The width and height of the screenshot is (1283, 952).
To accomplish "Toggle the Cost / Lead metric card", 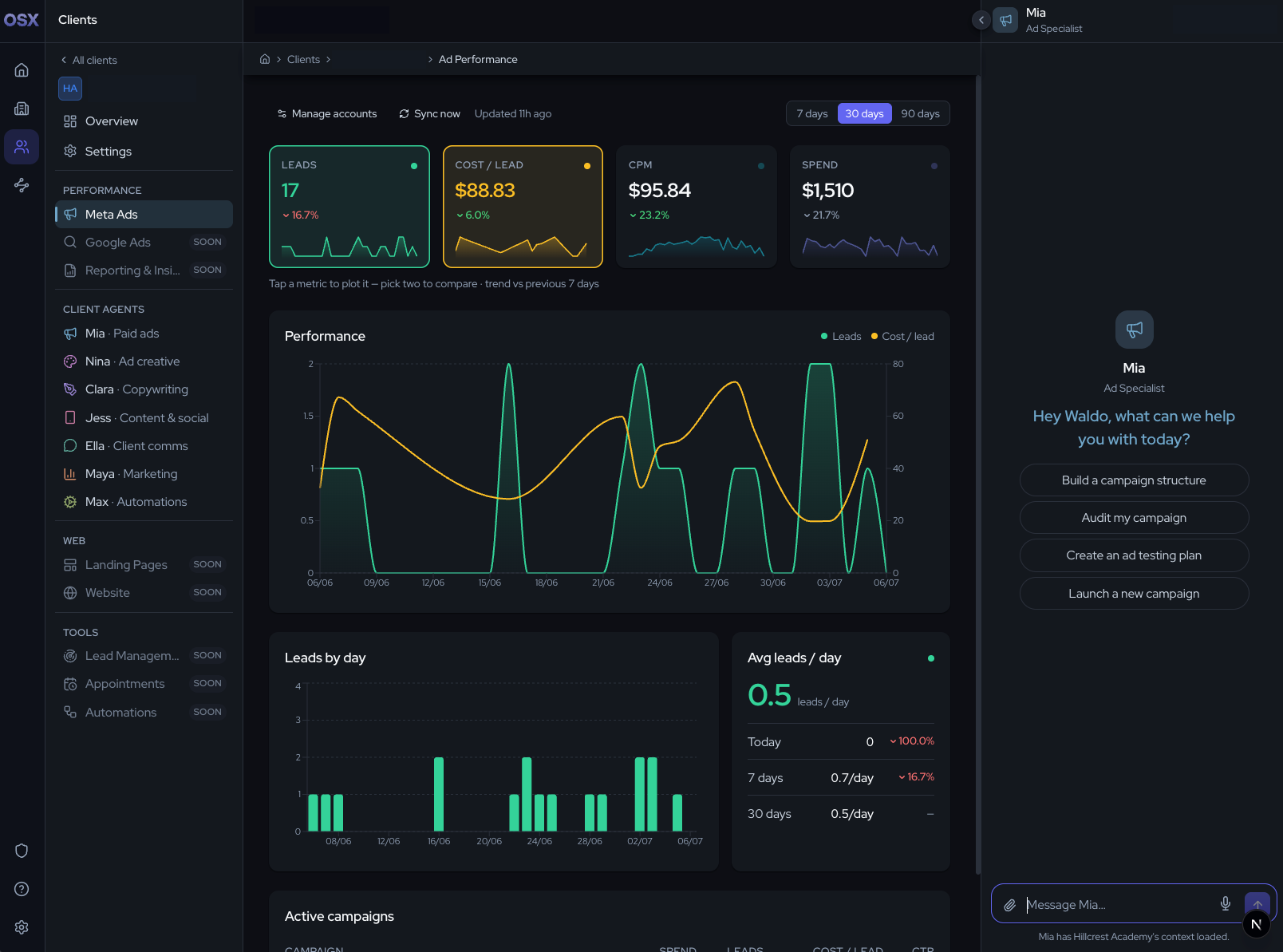I will point(523,207).
